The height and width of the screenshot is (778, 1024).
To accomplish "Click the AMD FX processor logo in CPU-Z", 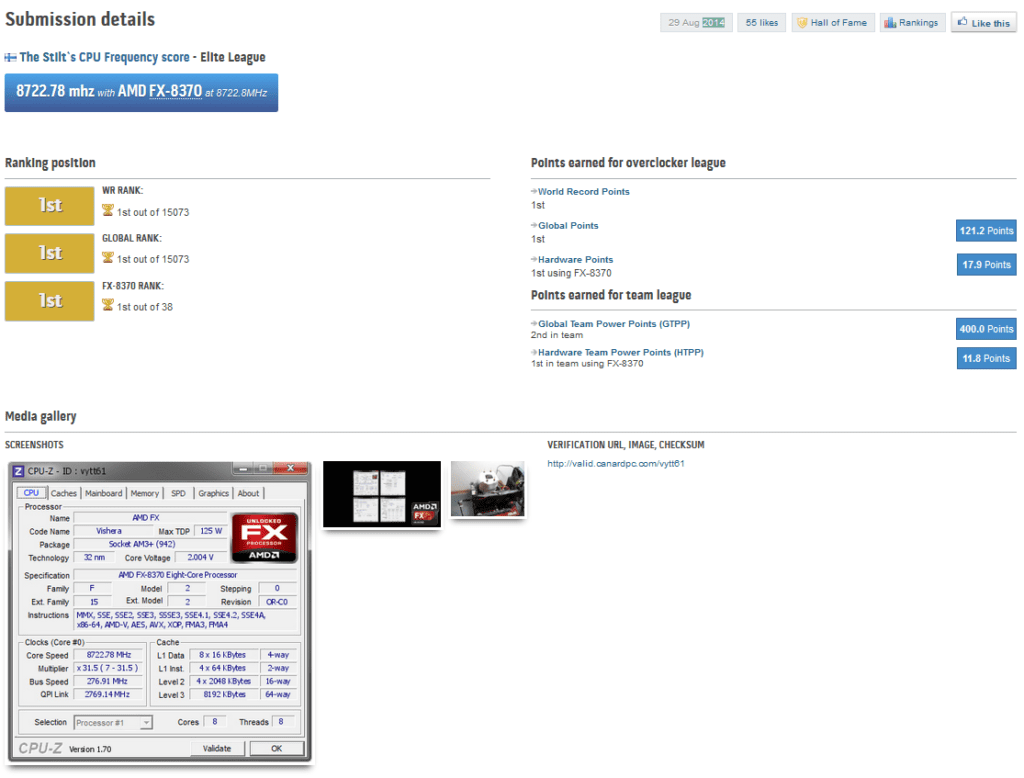I will tap(264, 538).
